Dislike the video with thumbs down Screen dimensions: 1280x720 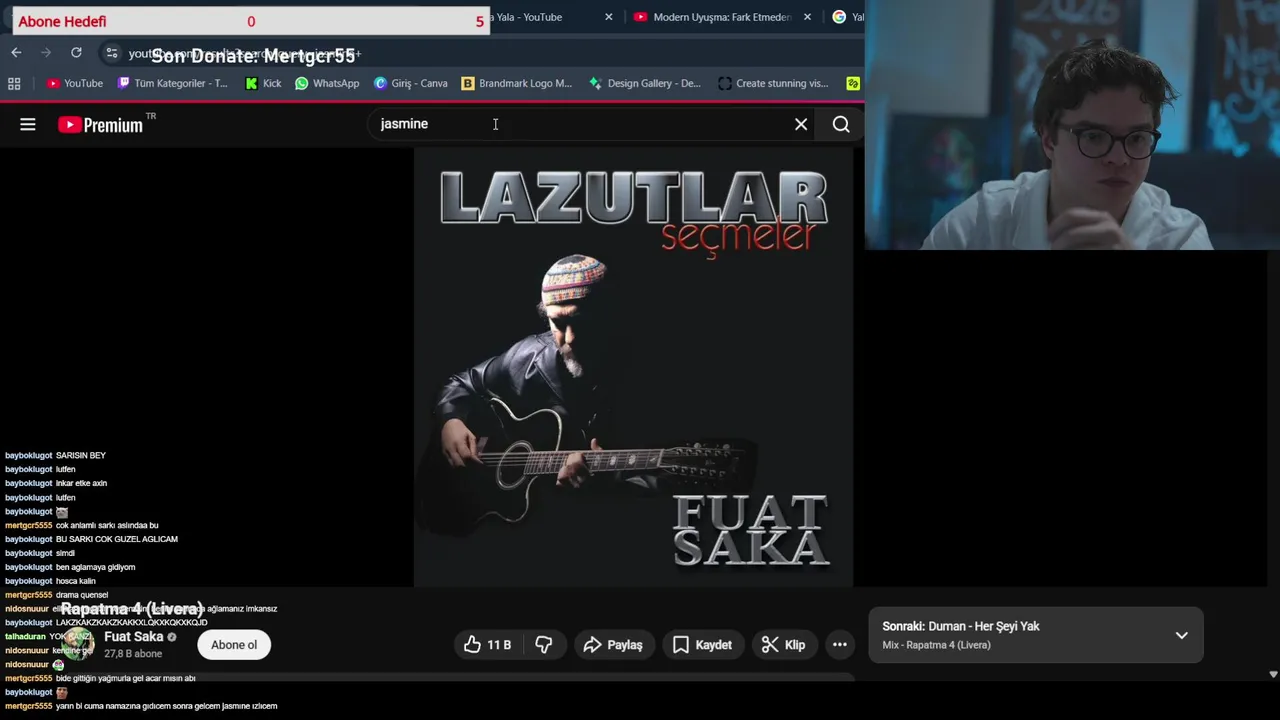coord(544,645)
